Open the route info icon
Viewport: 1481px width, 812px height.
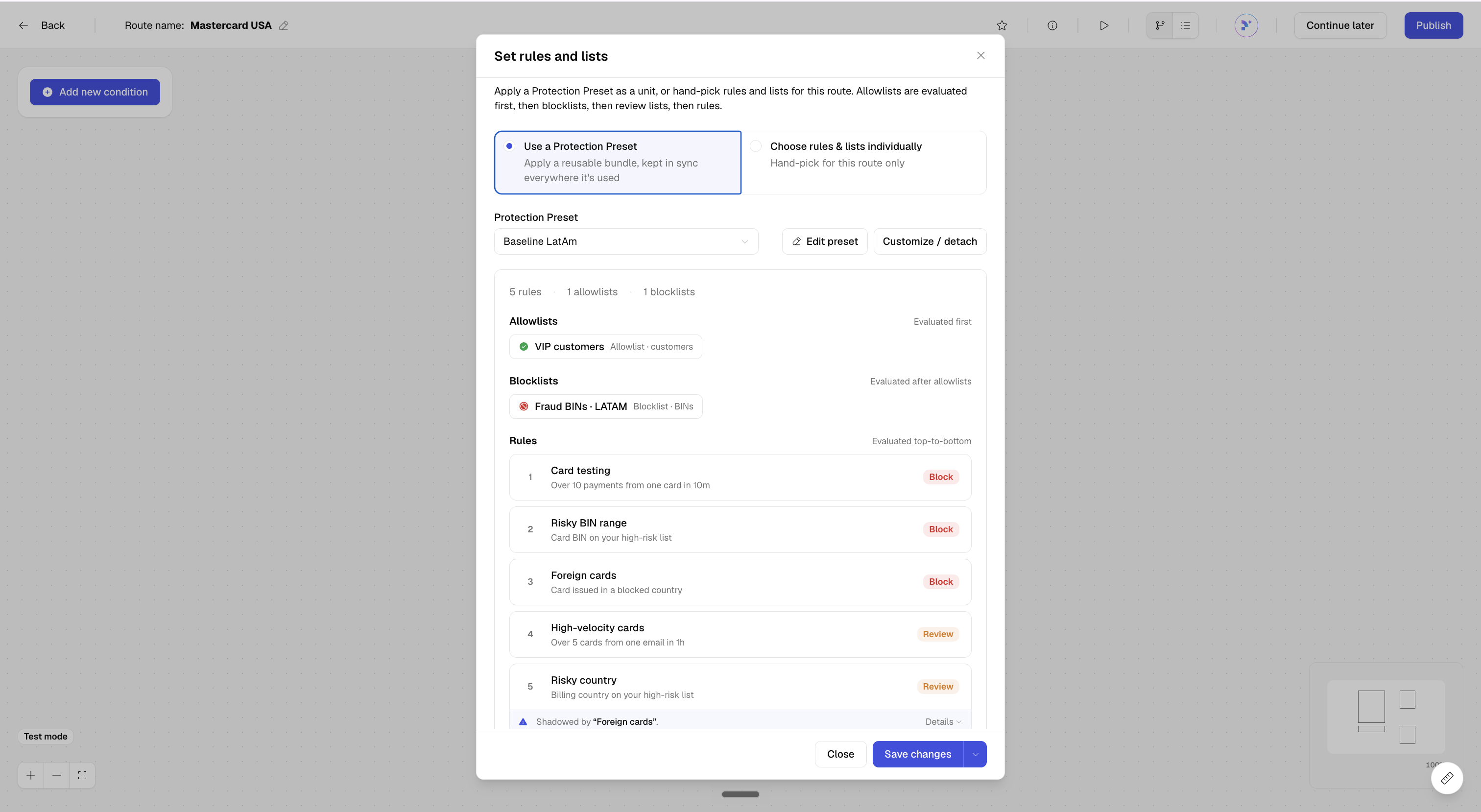click(1052, 25)
